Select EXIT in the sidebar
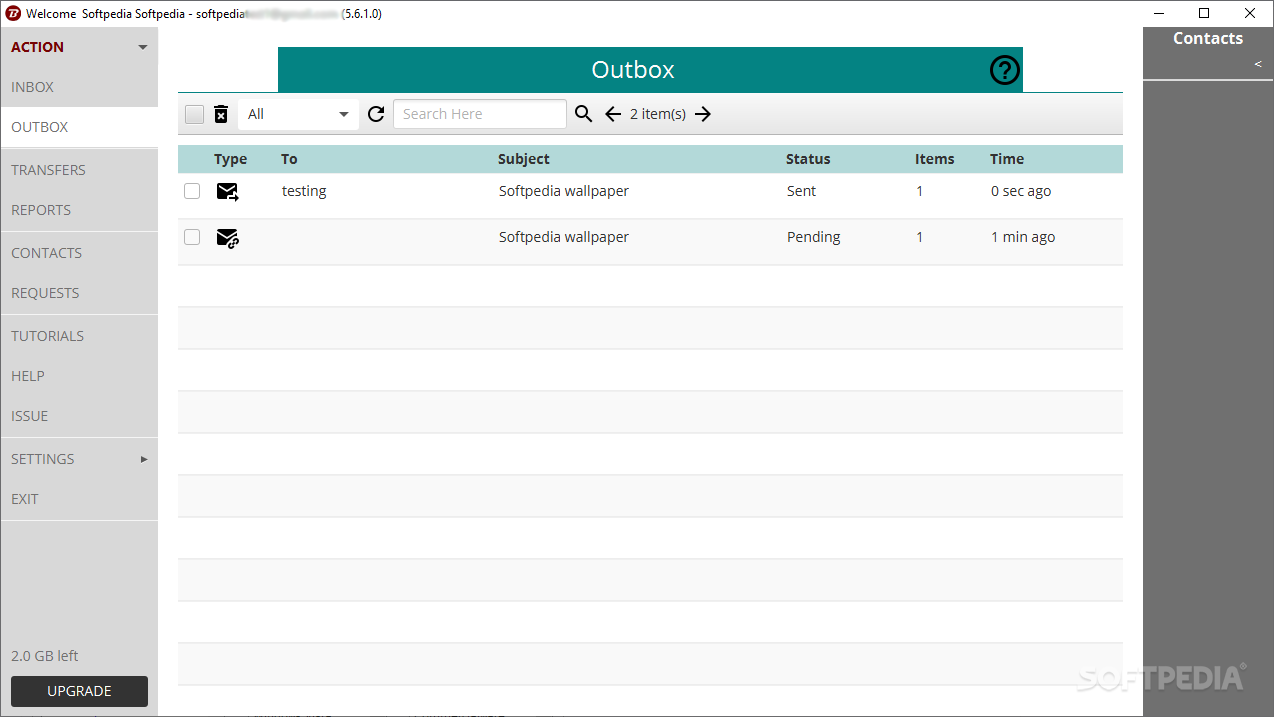The height and width of the screenshot is (717, 1274). tap(79, 499)
